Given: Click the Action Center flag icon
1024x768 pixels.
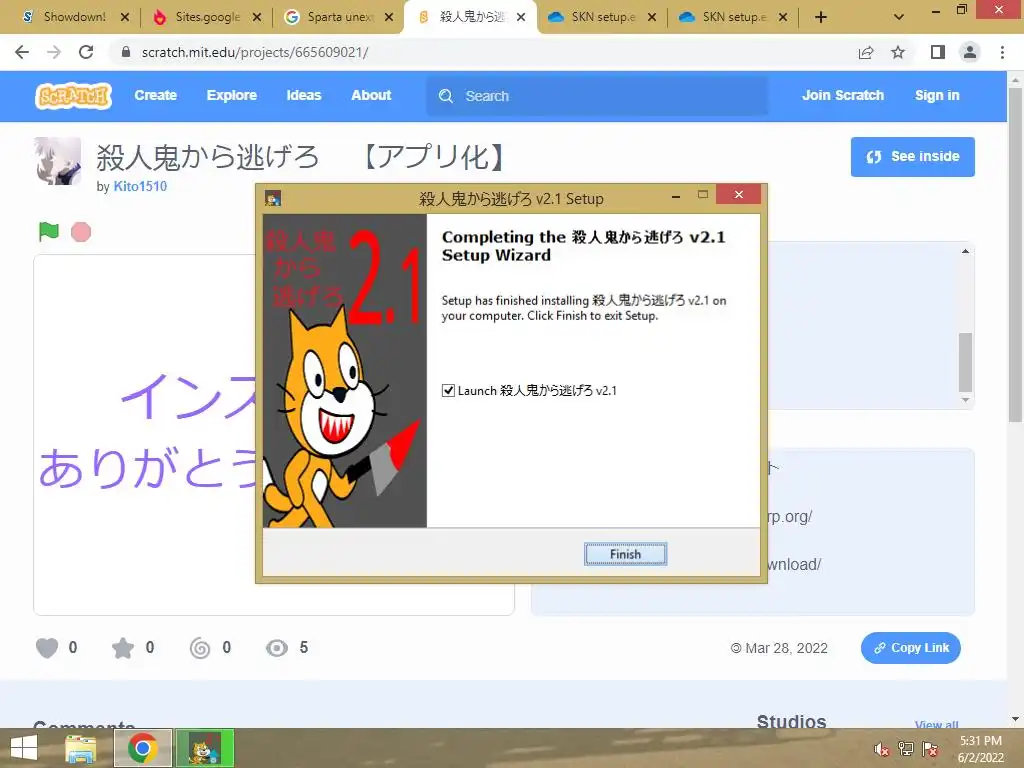Looking at the screenshot, I should [930, 749].
